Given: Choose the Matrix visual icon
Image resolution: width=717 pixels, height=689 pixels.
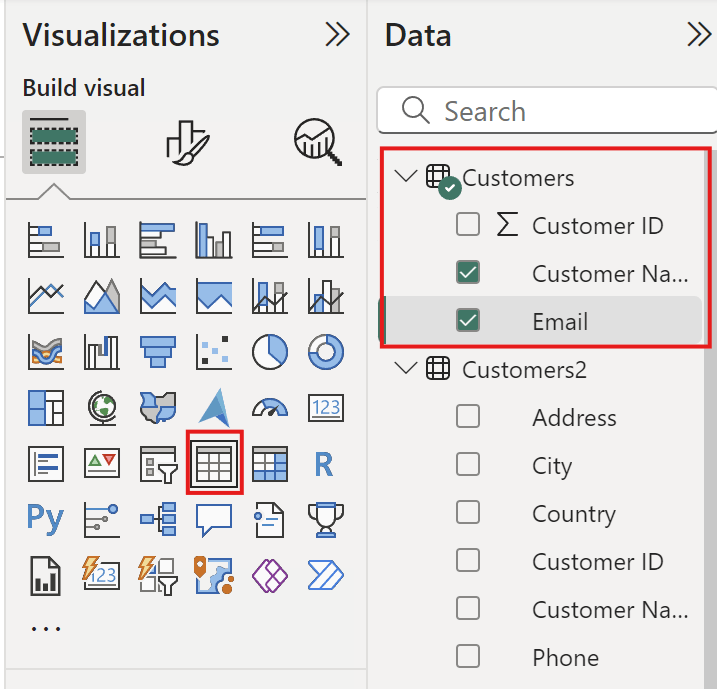Looking at the screenshot, I should [x=269, y=463].
